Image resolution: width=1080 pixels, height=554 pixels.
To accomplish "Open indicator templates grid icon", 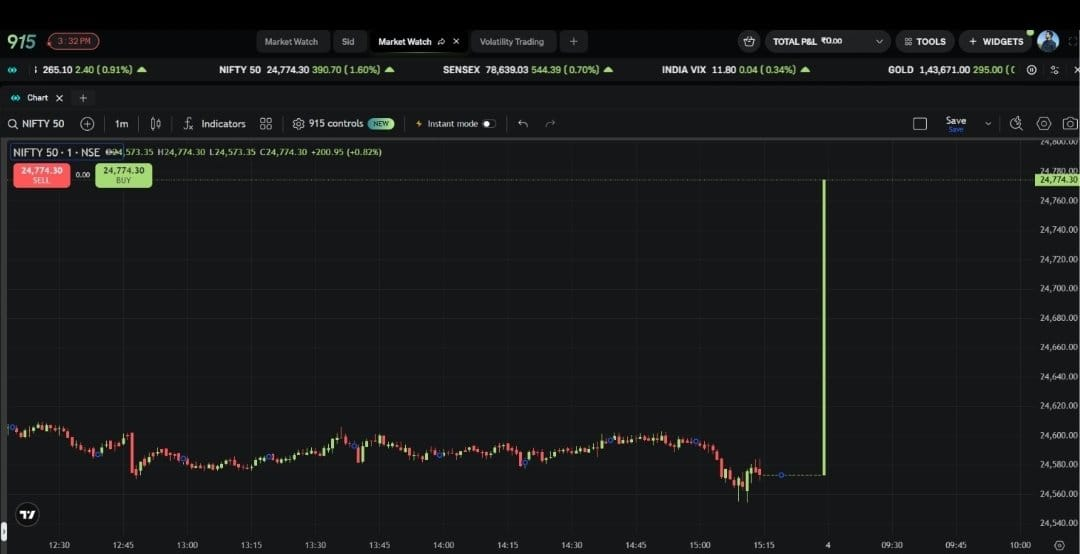I will click(266, 124).
